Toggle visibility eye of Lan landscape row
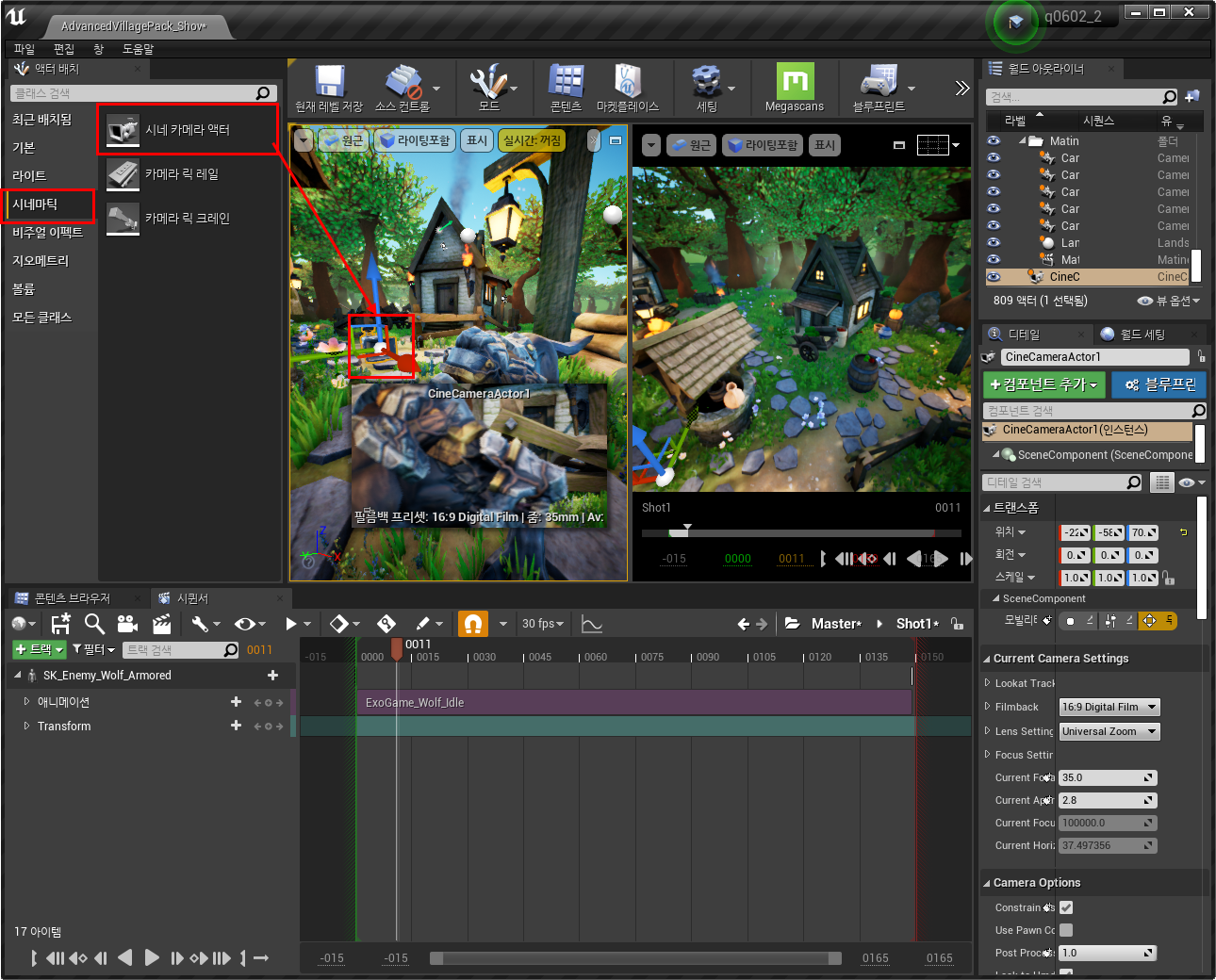 (x=994, y=242)
